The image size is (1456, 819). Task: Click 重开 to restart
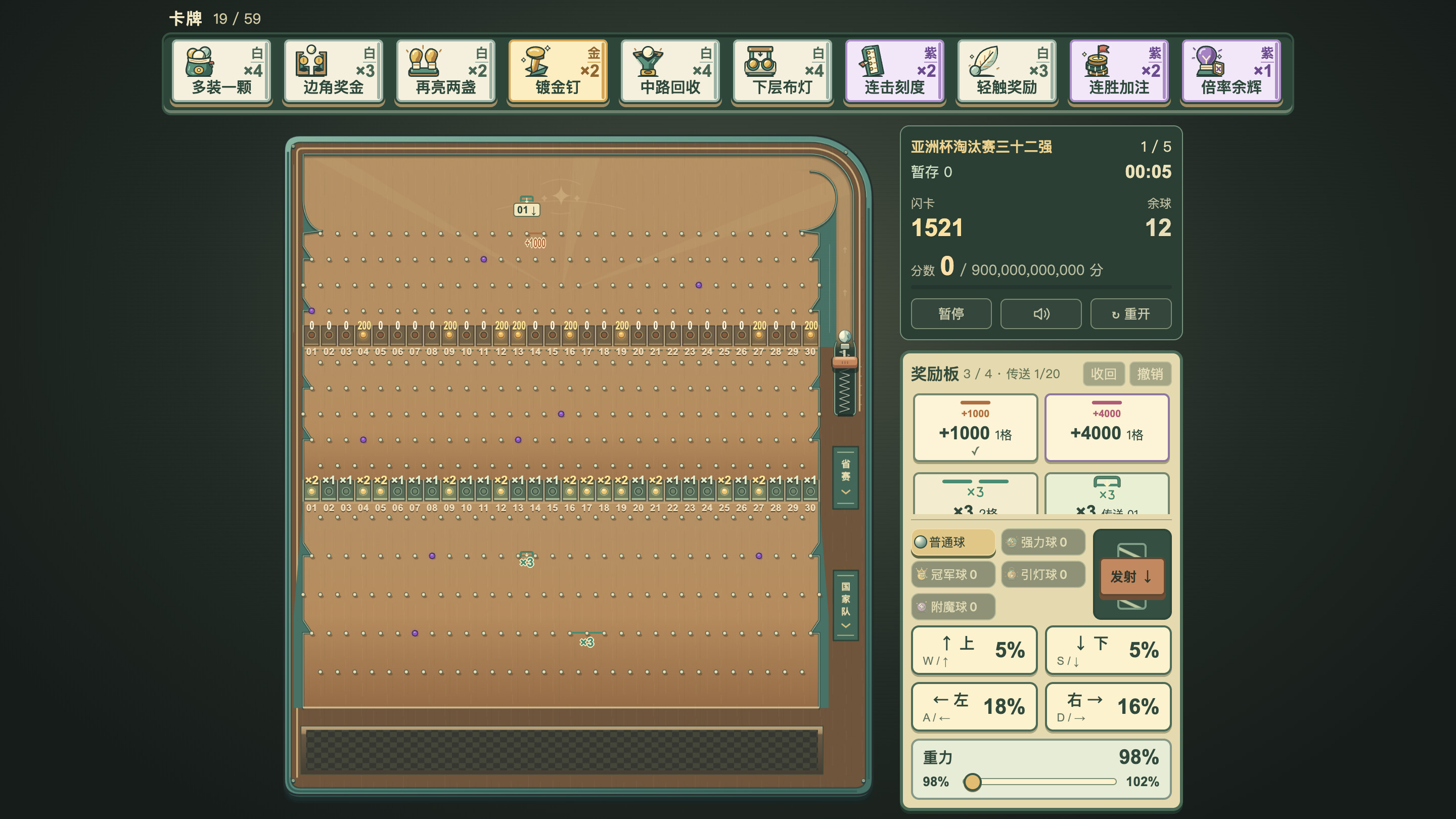click(1131, 313)
